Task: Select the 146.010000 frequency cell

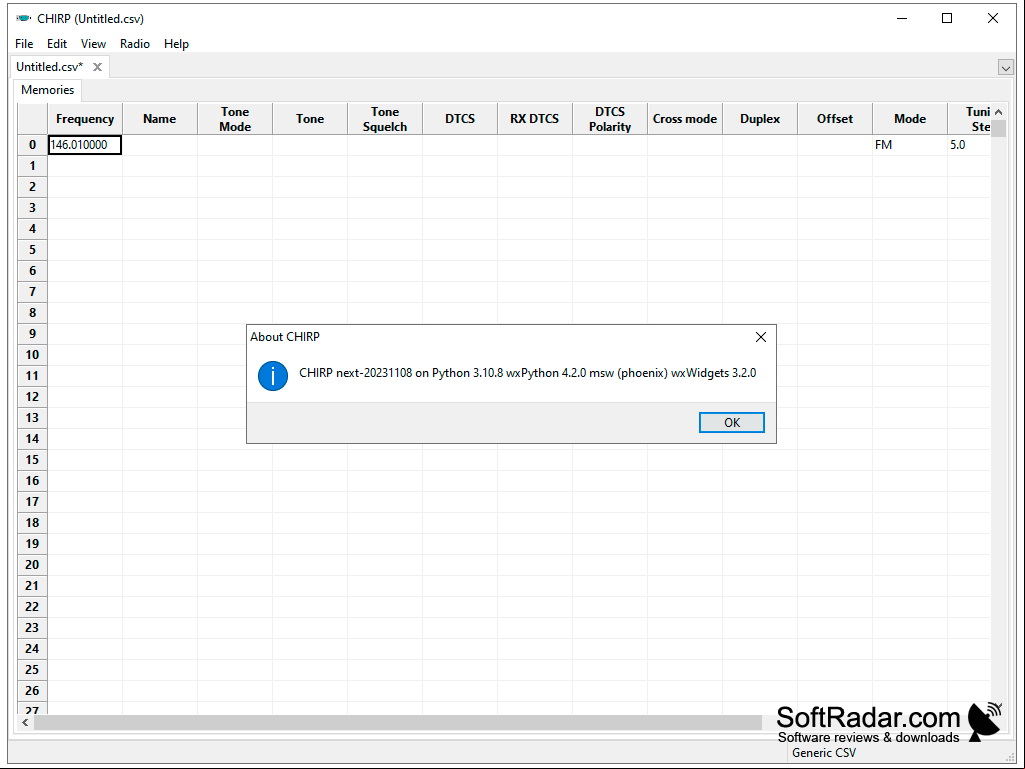Action: 85,145
